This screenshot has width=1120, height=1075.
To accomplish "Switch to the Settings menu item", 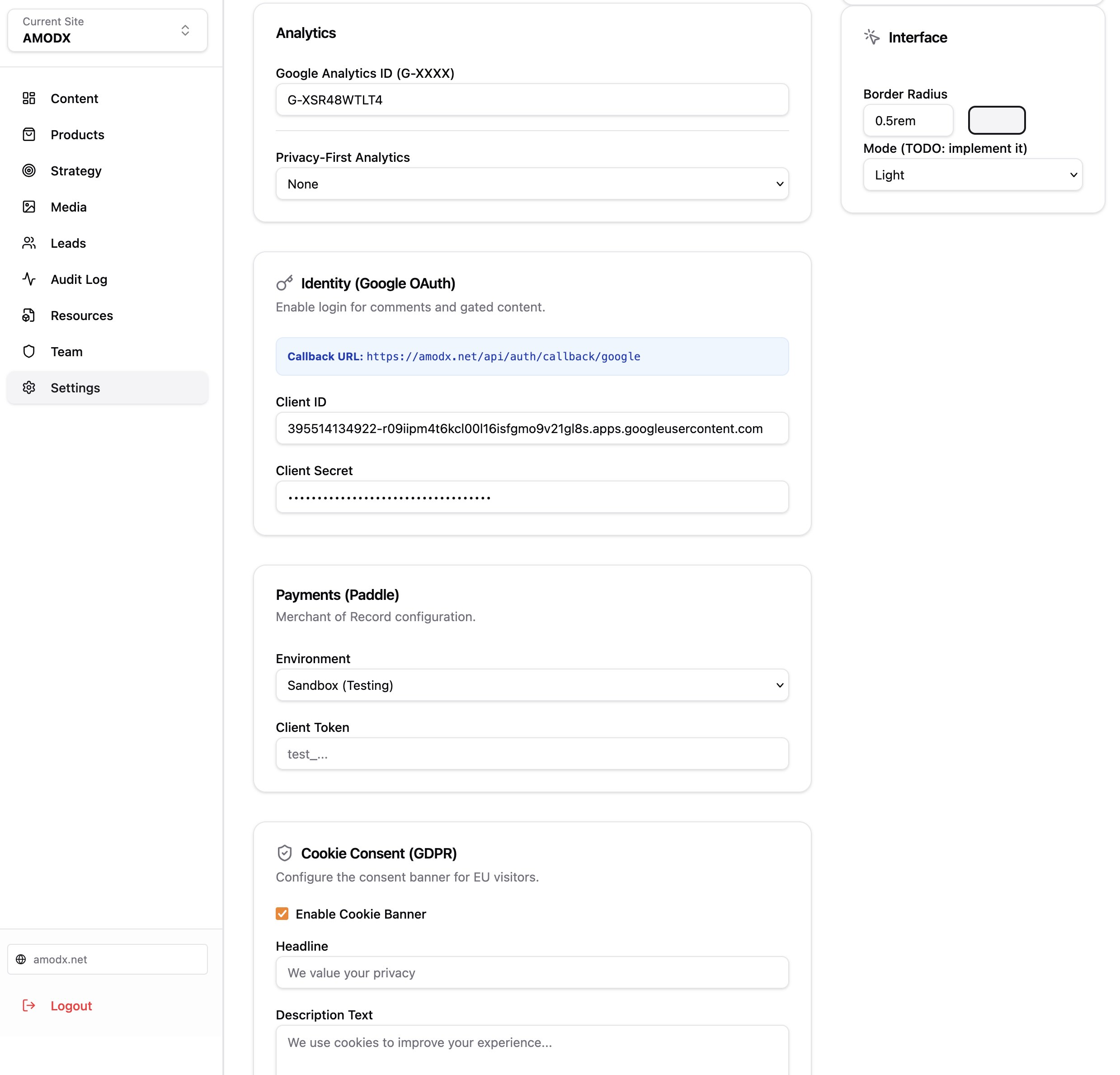I will (x=75, y=387).
